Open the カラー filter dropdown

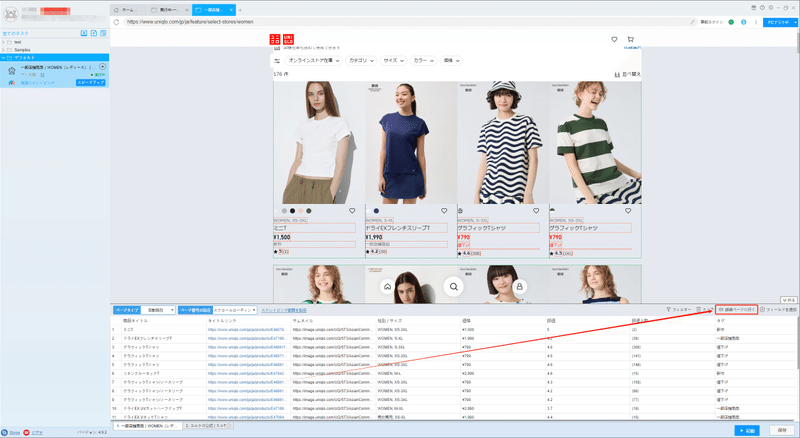click(x=423, y=60)
